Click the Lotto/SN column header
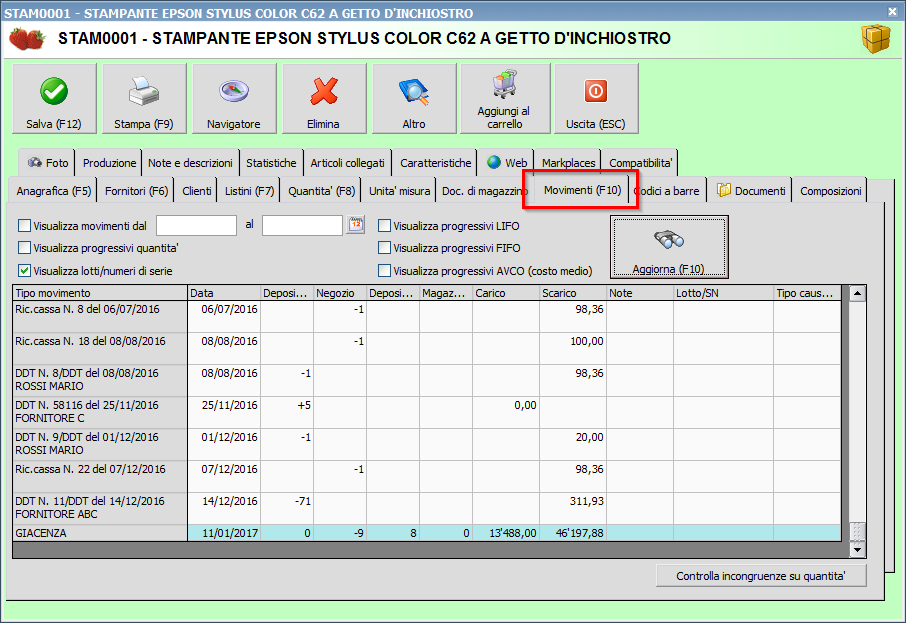This screenshot has width=906, height=623. click(x=723, y=293)
